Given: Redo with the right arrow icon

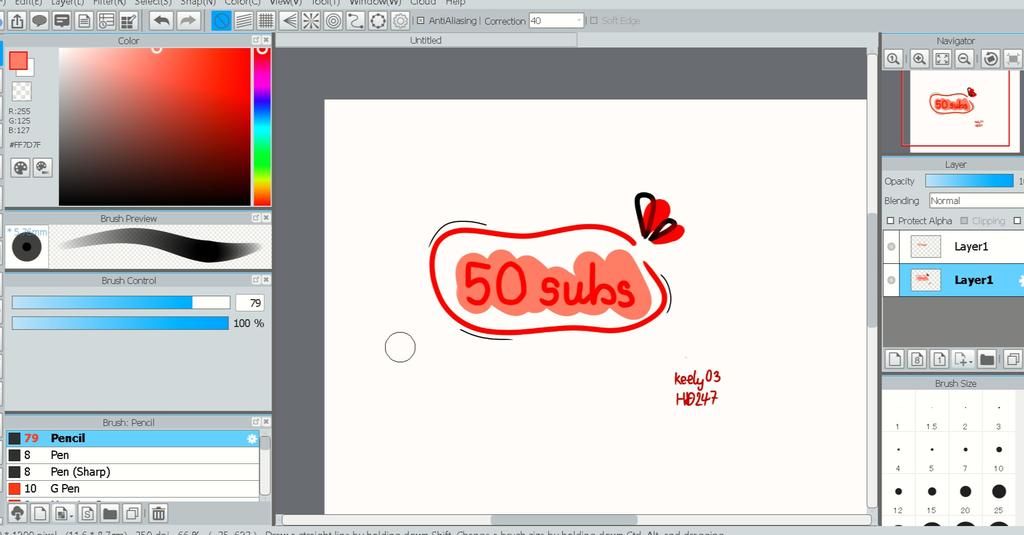Looking at the screenshot, I should (x=188, y=21).
